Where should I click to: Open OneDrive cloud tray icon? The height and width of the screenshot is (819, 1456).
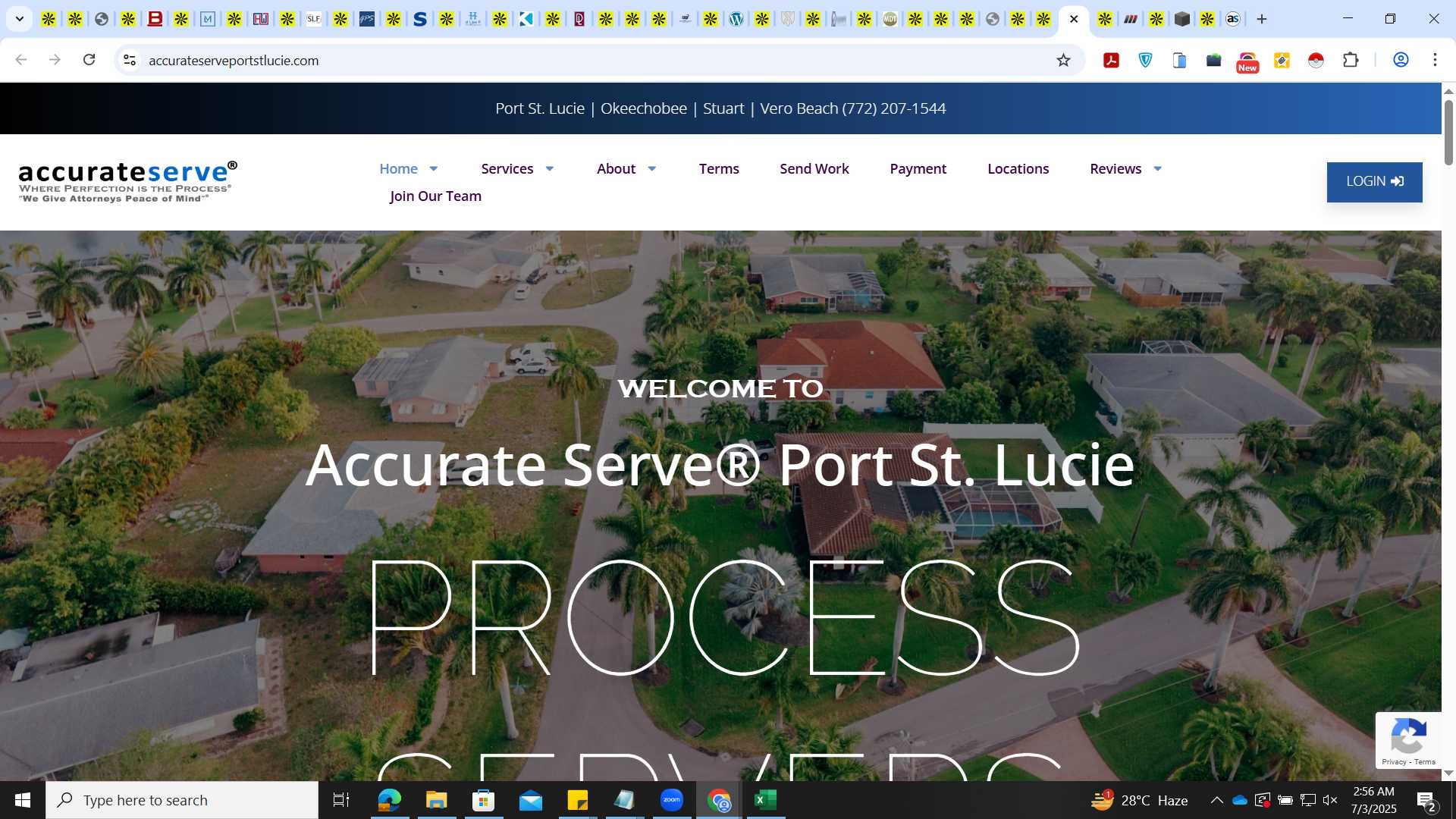pos(1240,800)
